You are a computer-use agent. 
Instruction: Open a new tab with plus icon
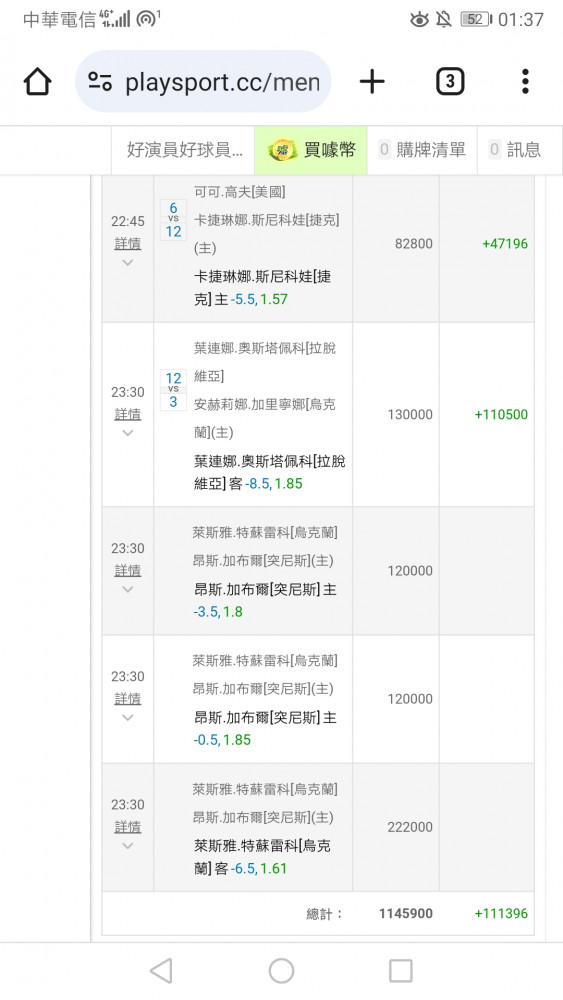(372, 82)
